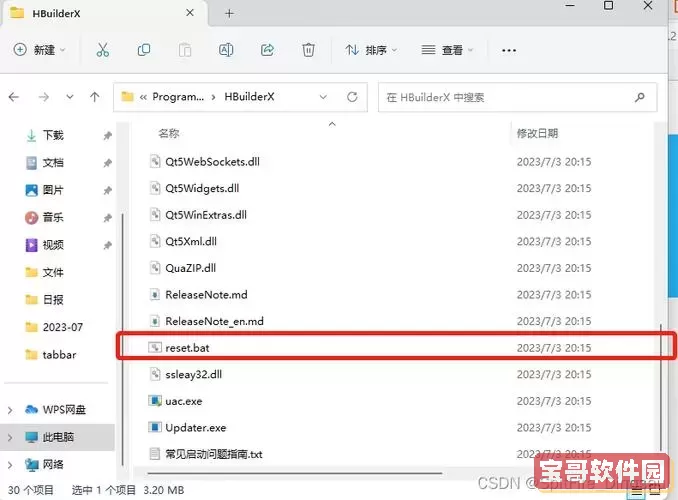The width and height of the screenshot is (678, 500).
Task: Select file reset.bat
Action: (187, 348)
